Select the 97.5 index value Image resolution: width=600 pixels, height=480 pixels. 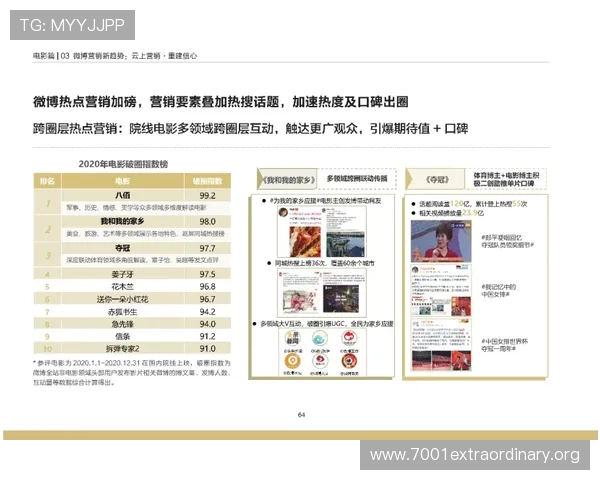click(x=207, y=274)
